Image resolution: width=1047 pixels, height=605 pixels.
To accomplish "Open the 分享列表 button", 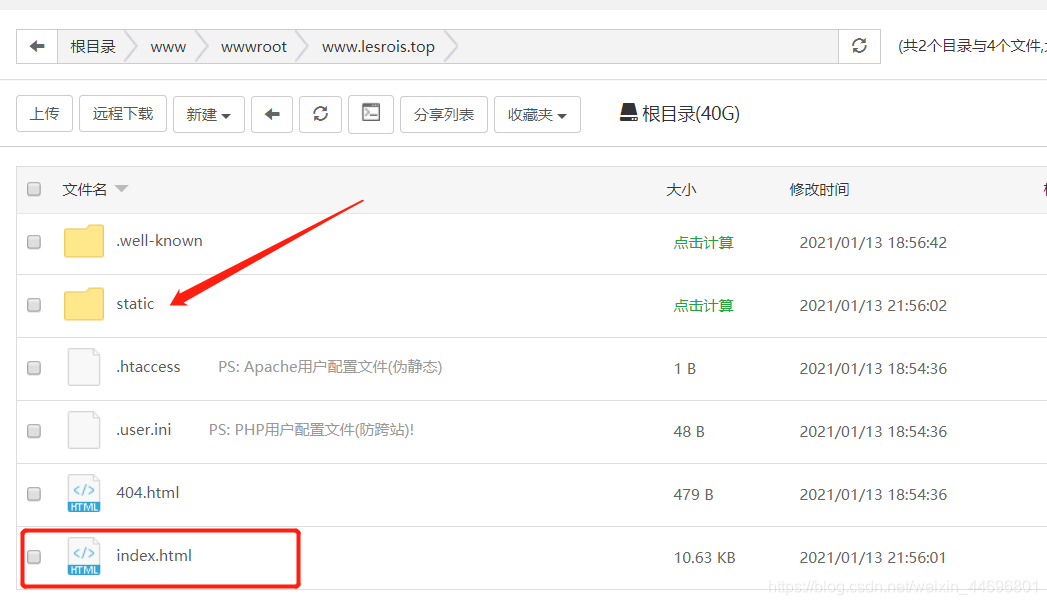I will coord(443,114).
